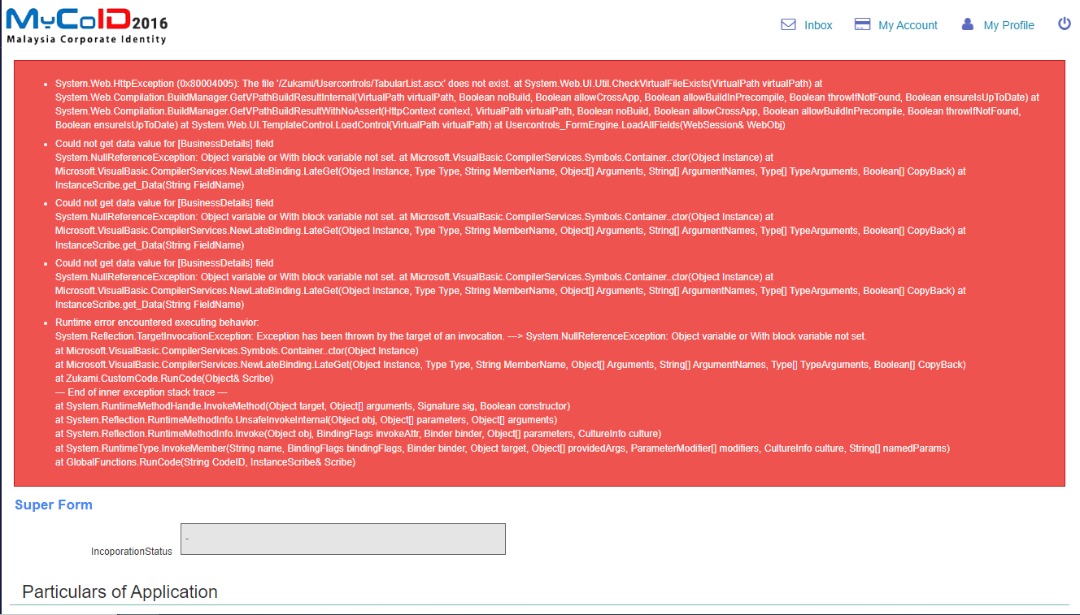The height and width of the screenshot is (615, 1080).
Task: Click 'at System.RuntimeType.InvokeMember' stack line
Action: click(502, 448)
